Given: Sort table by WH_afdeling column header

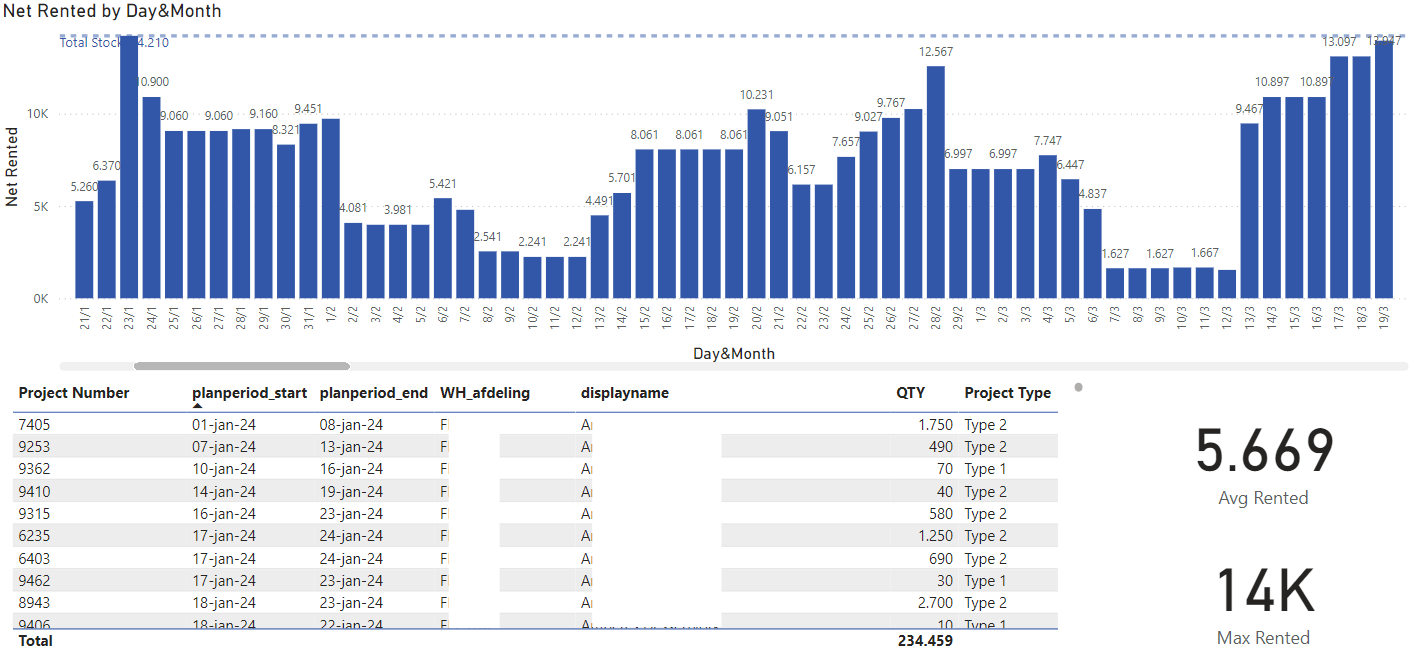Looking at the screenshot, I should [485, 393].
